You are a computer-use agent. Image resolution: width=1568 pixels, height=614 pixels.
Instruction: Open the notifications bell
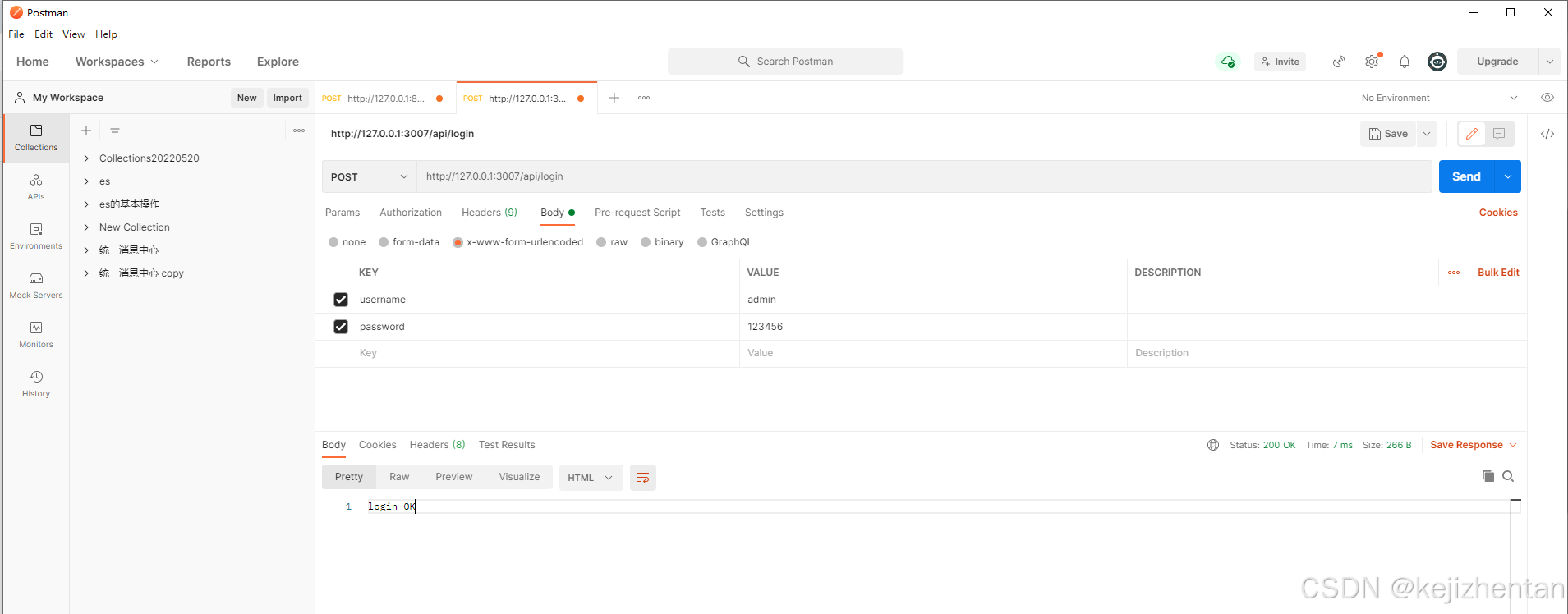tap(1405, 62)
